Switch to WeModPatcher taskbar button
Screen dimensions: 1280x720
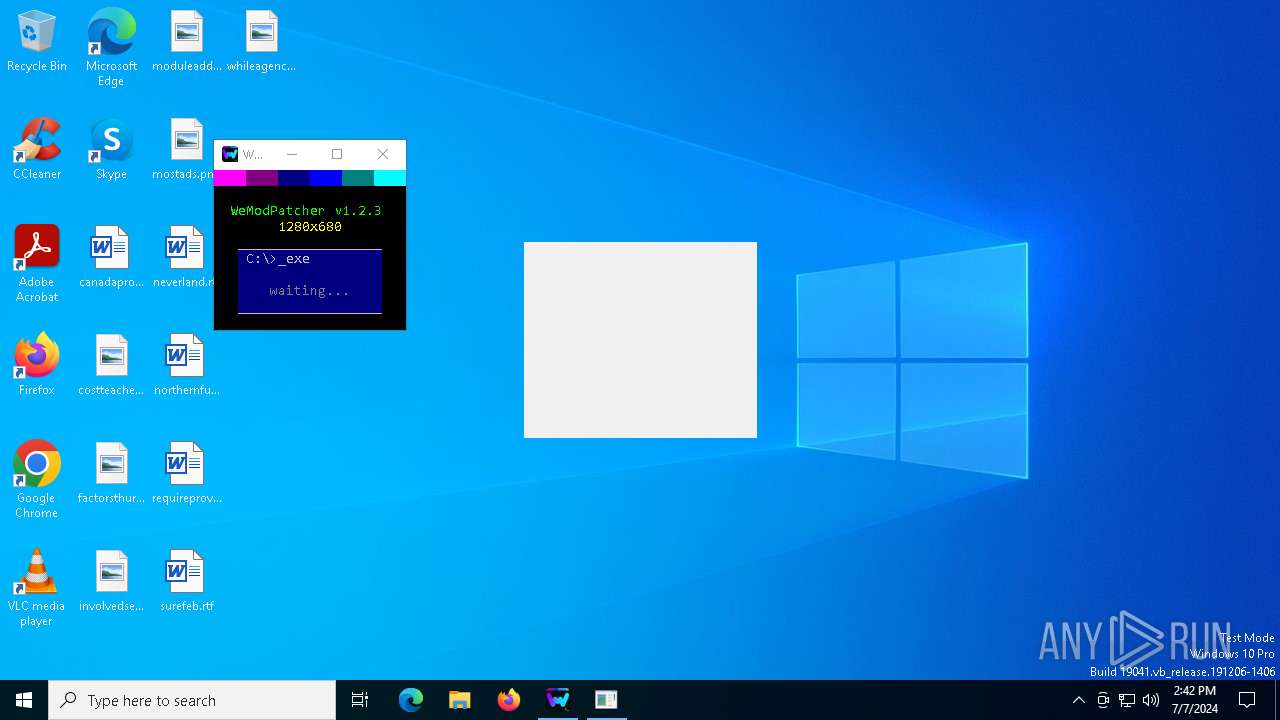tap(558, 700)
